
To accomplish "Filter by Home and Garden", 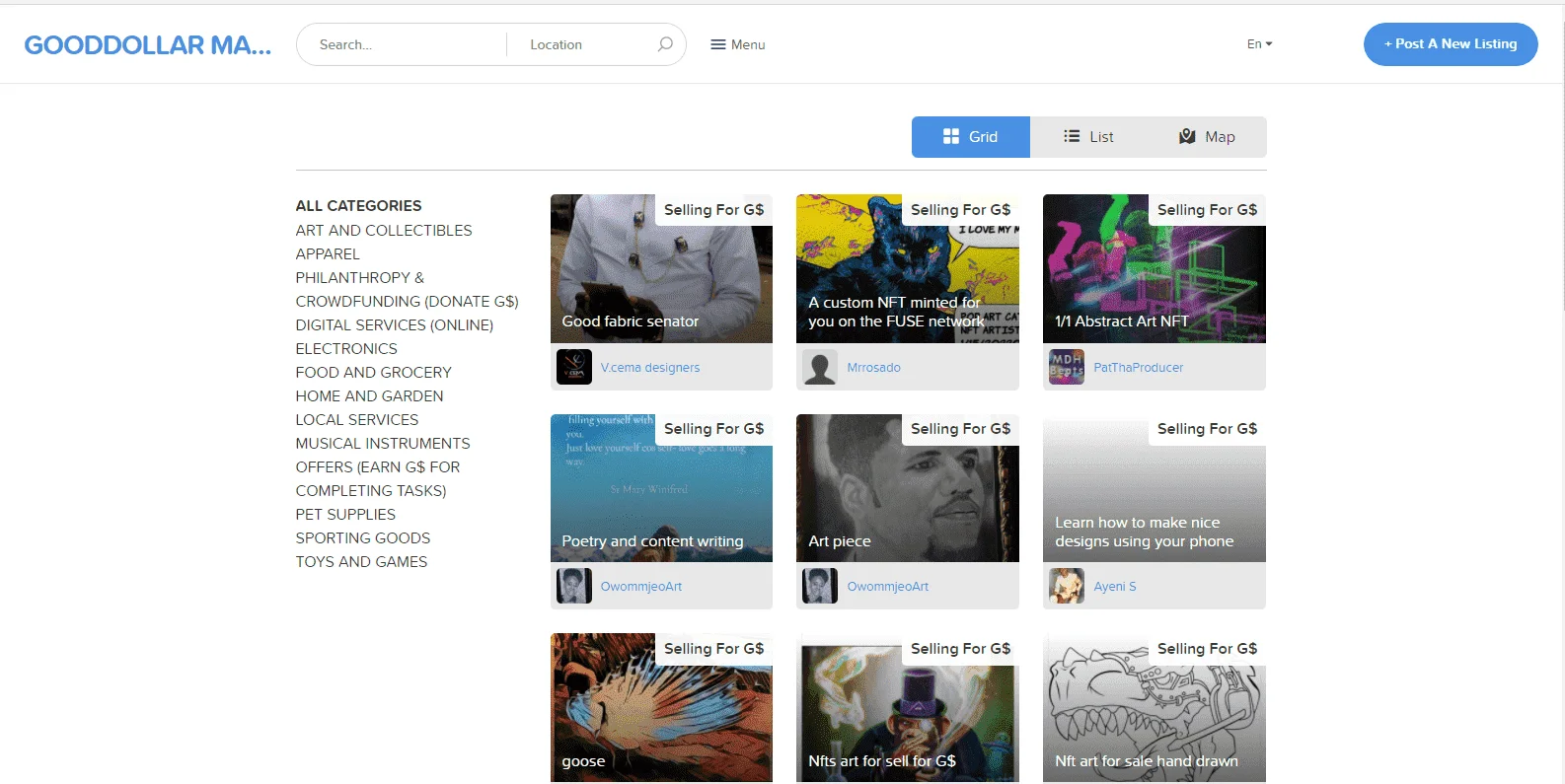I will coord(369,396).
